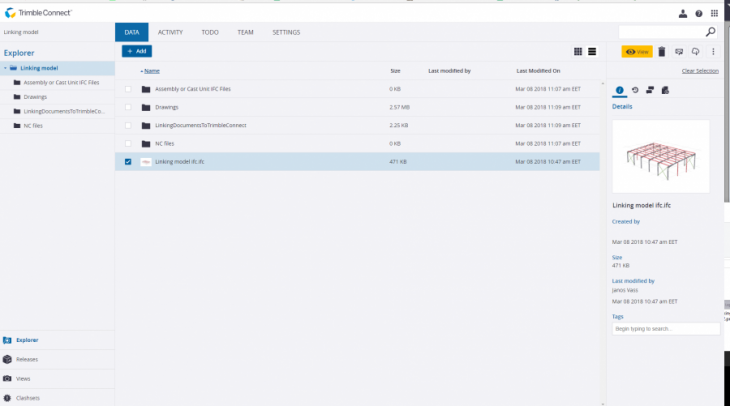Click the Tags search input field

(x=666, y=329)
